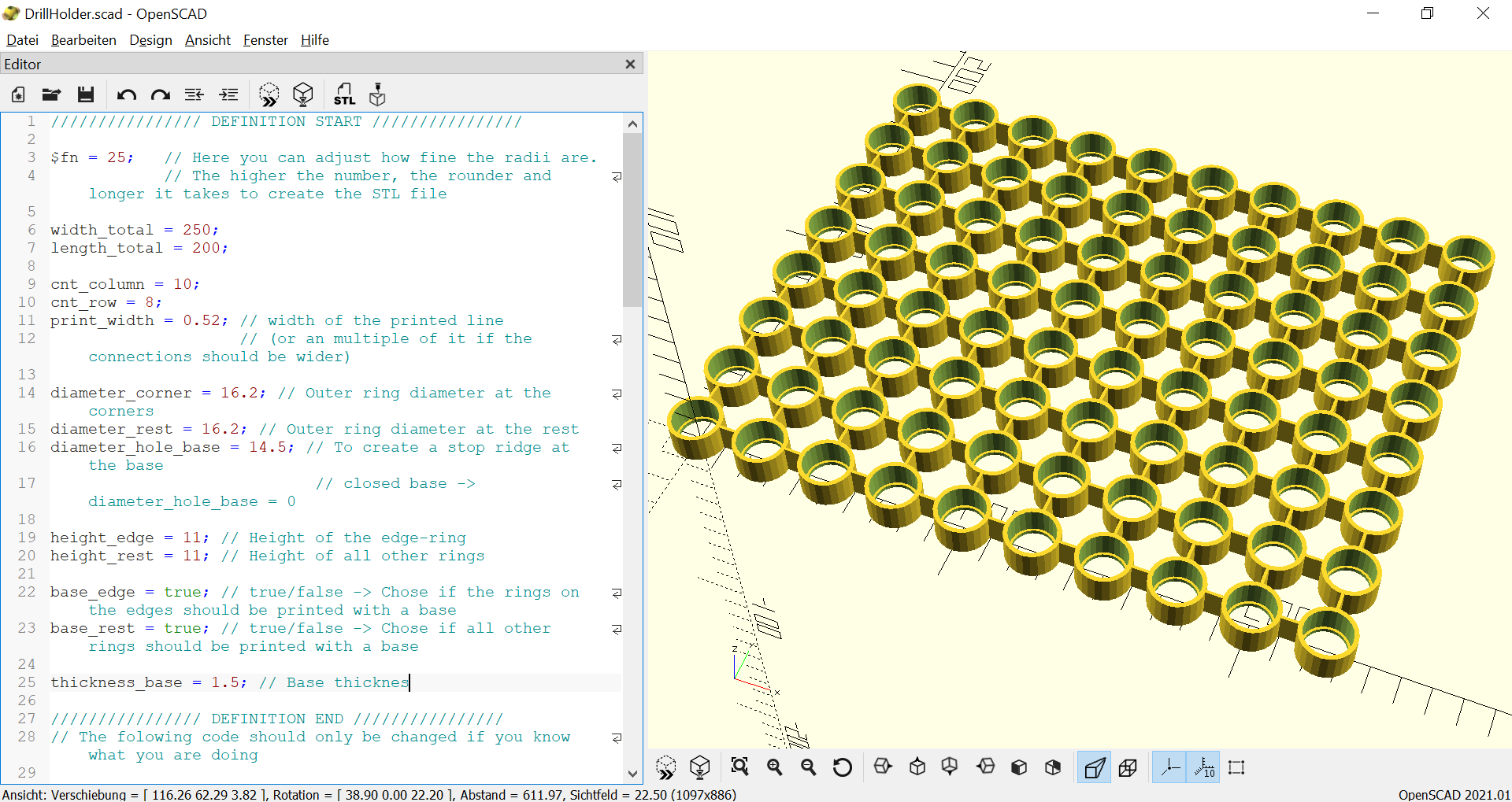Save the file using the floppy disk icon
Viewport: 1512px width, 802px height.
86,95
